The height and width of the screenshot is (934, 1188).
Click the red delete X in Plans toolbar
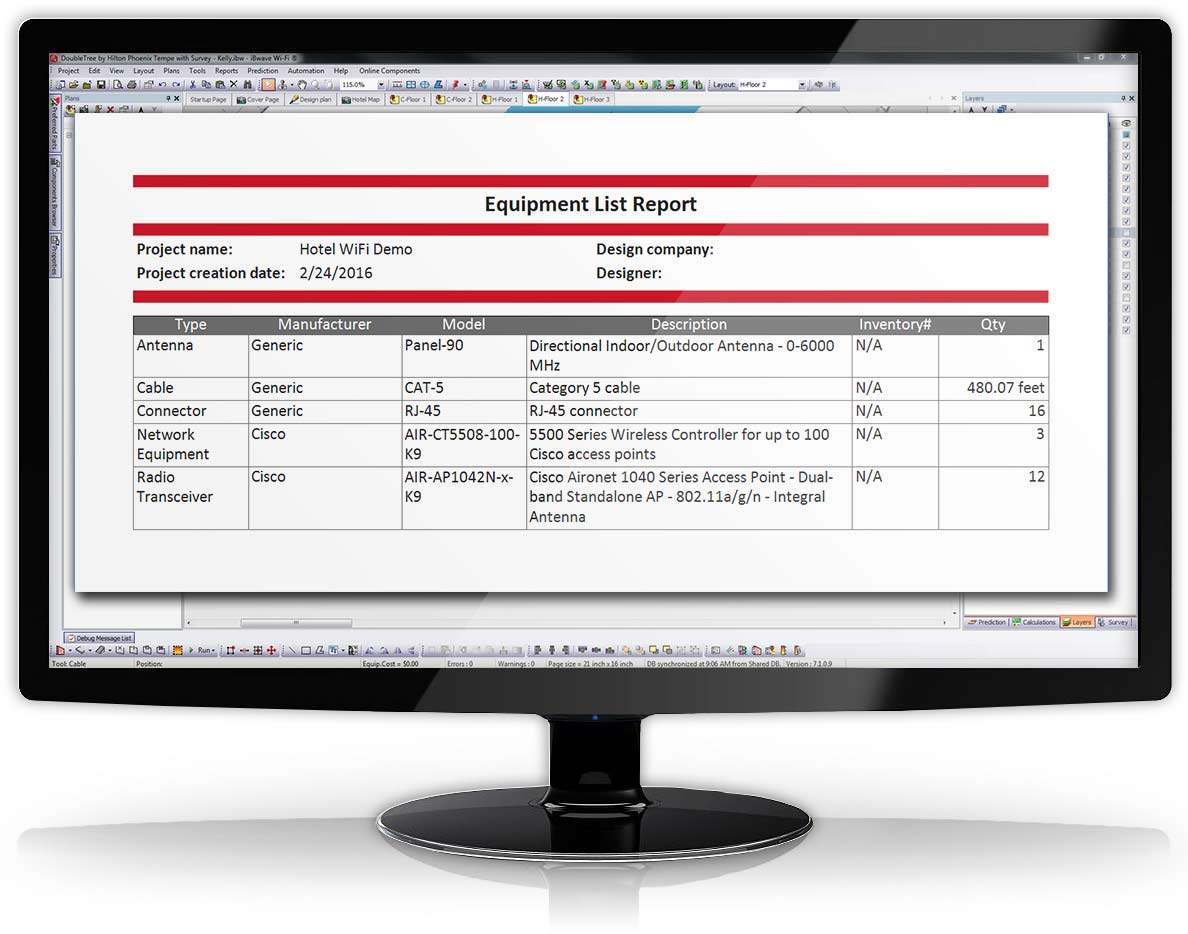(110, 110)
